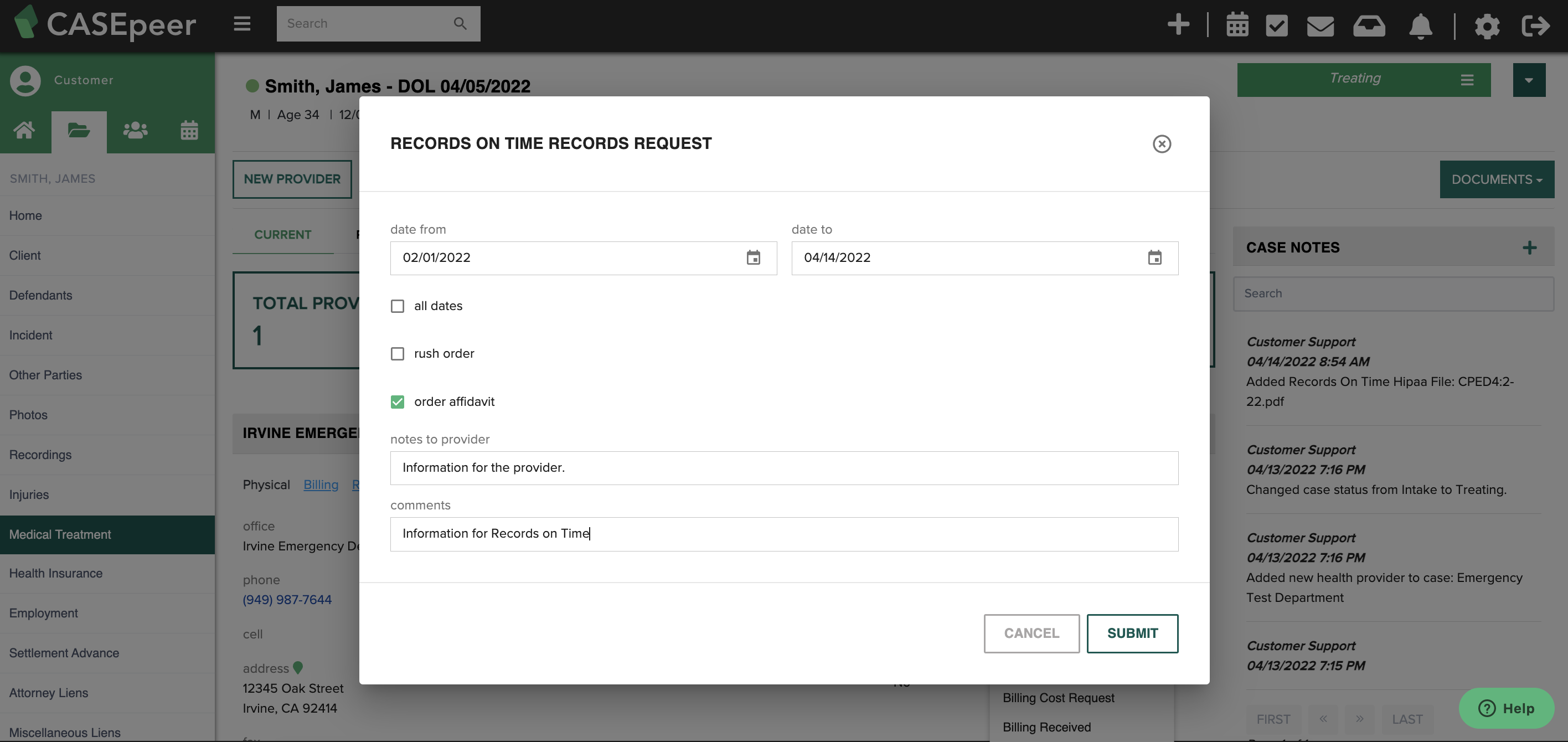Screen dimensions: 1568x742
Task: Submit the records request
Action: point(1132,633)
